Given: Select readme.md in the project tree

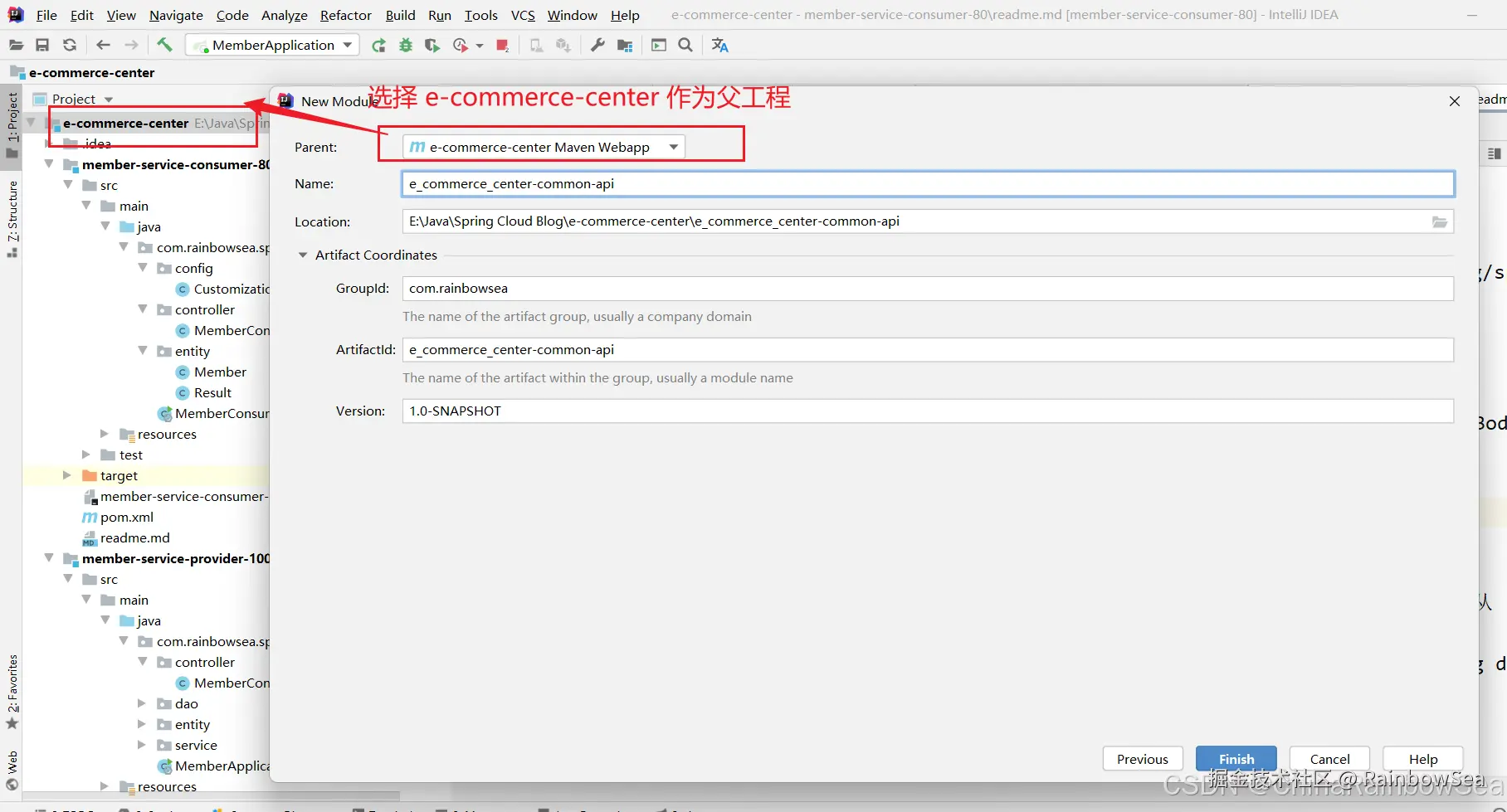Looking at the screenshot, I should click(126, 538).
